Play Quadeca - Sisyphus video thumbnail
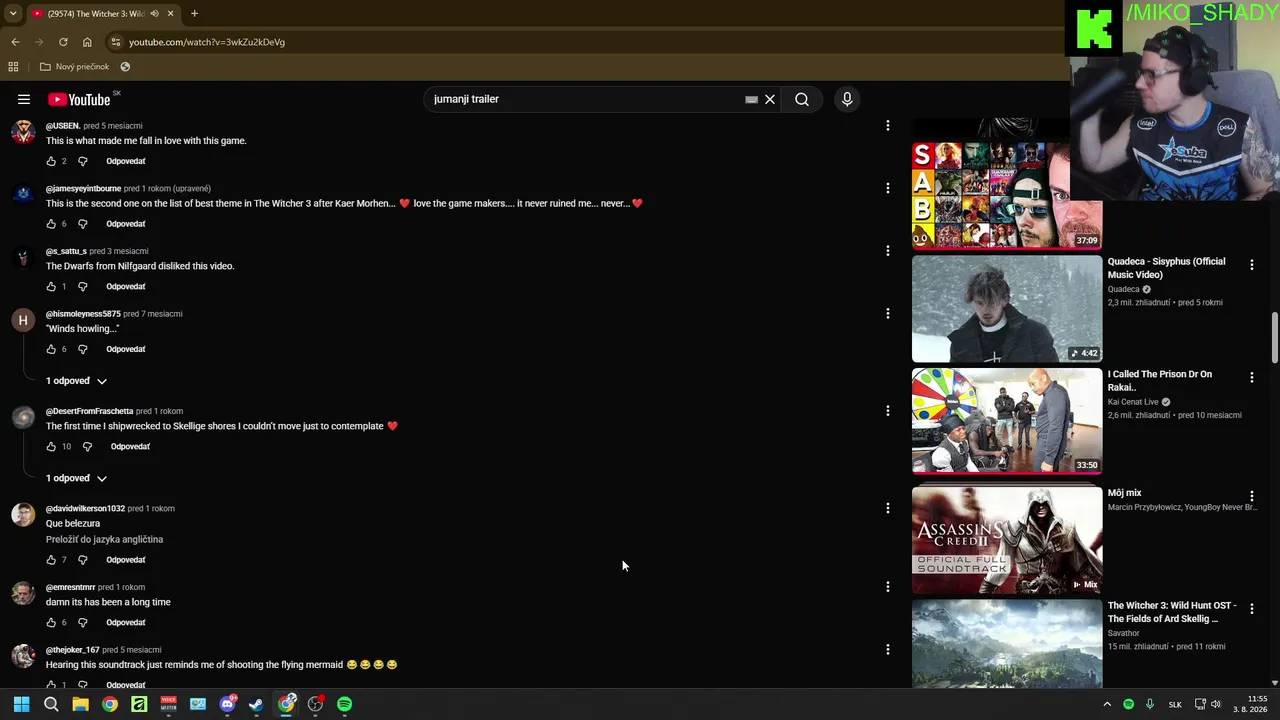 (1007, 309)
